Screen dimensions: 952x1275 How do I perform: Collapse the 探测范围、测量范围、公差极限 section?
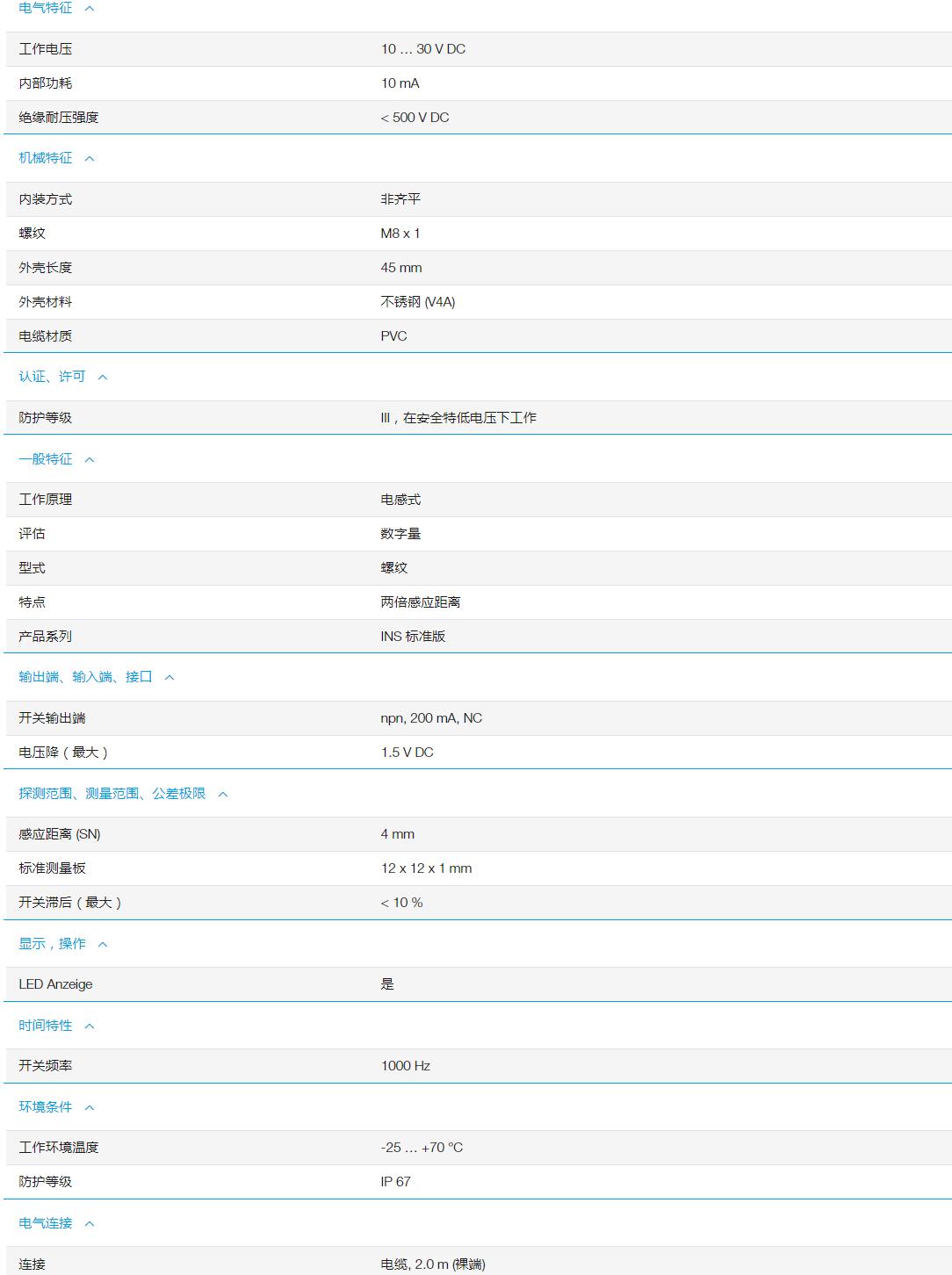point(223,793)
